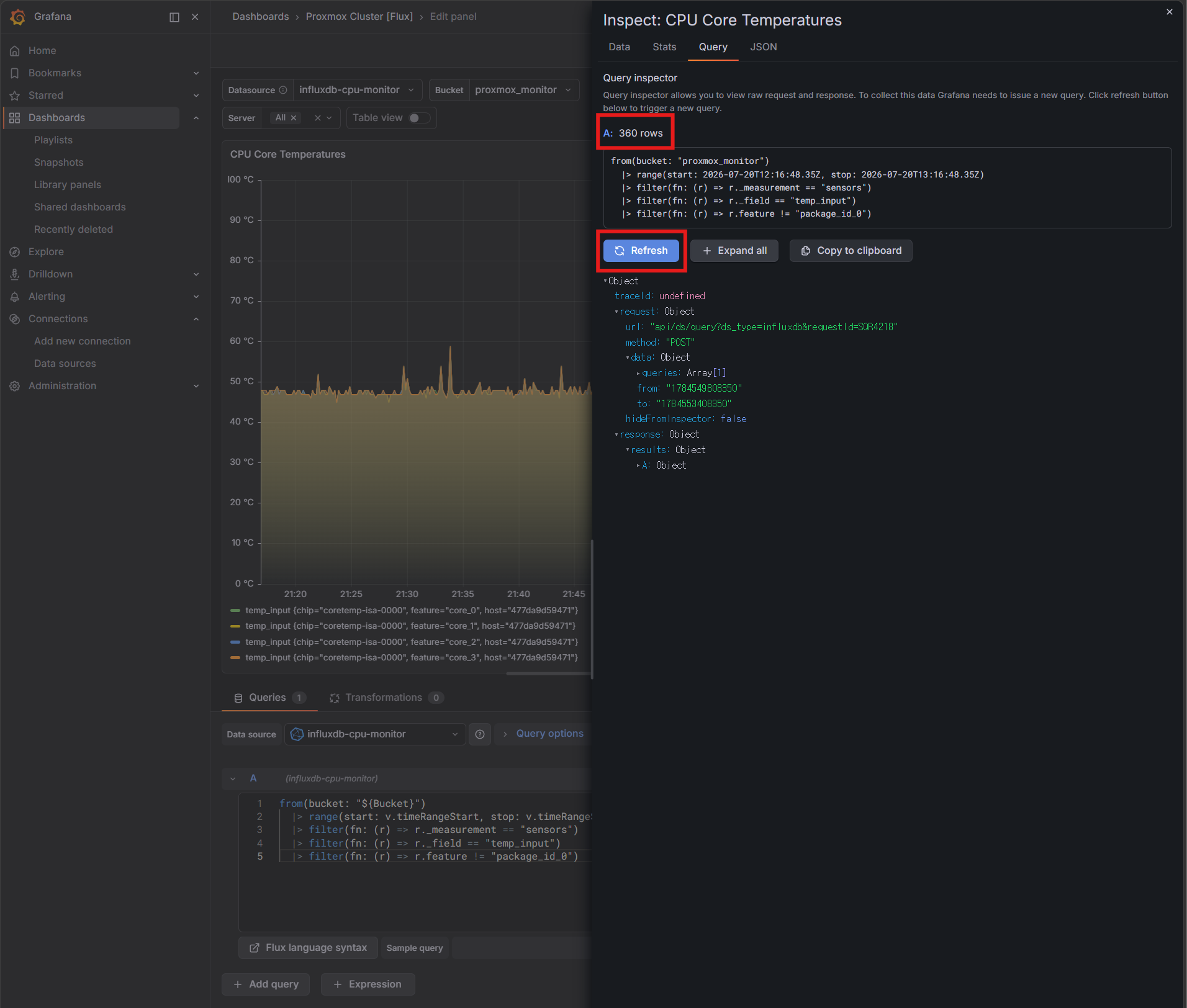Click the Dashboards grid icon
The image size is (1187, 1008).
[15, 118]
